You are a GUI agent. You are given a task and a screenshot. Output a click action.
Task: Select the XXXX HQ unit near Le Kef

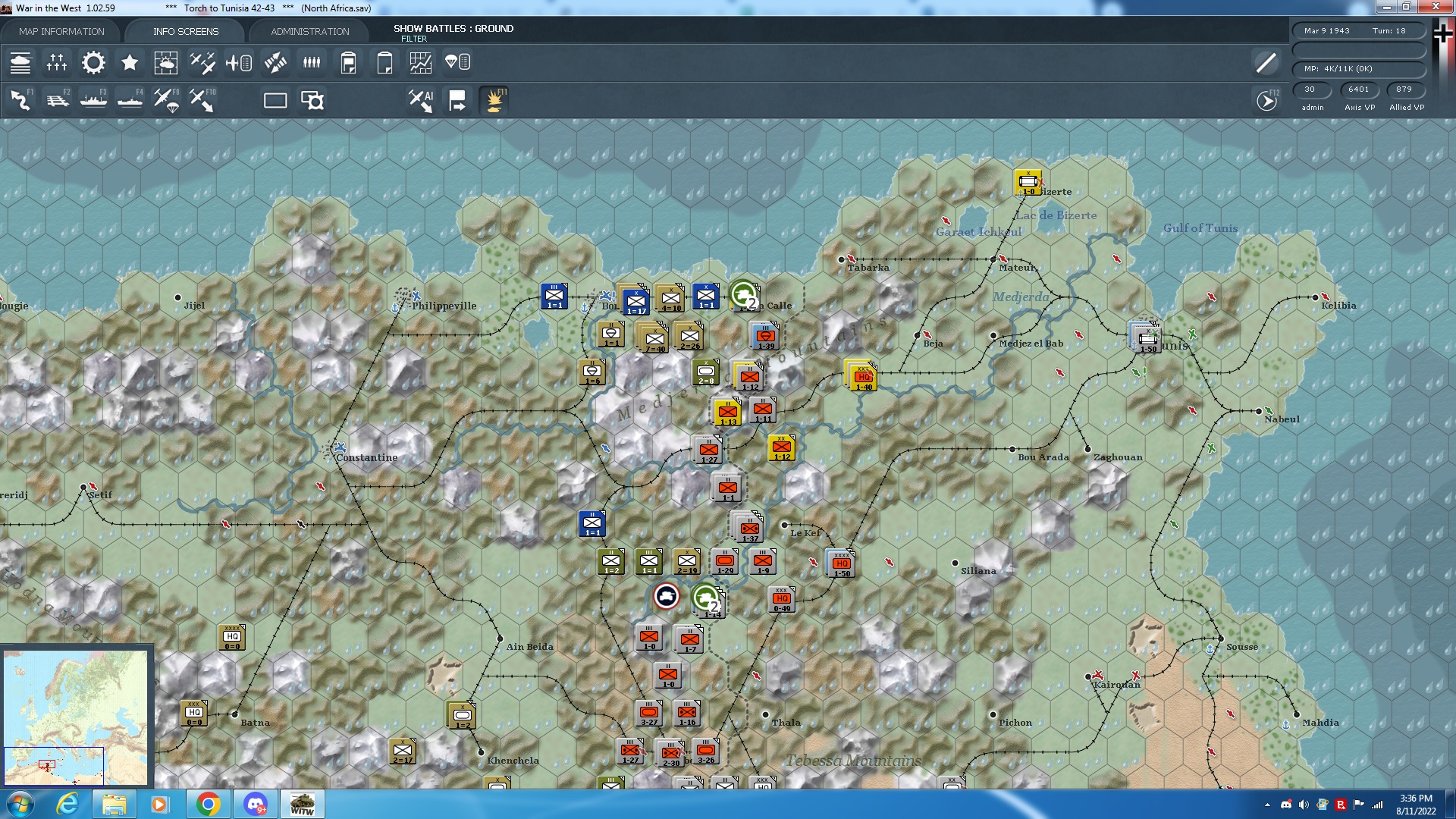pos(840,563)
